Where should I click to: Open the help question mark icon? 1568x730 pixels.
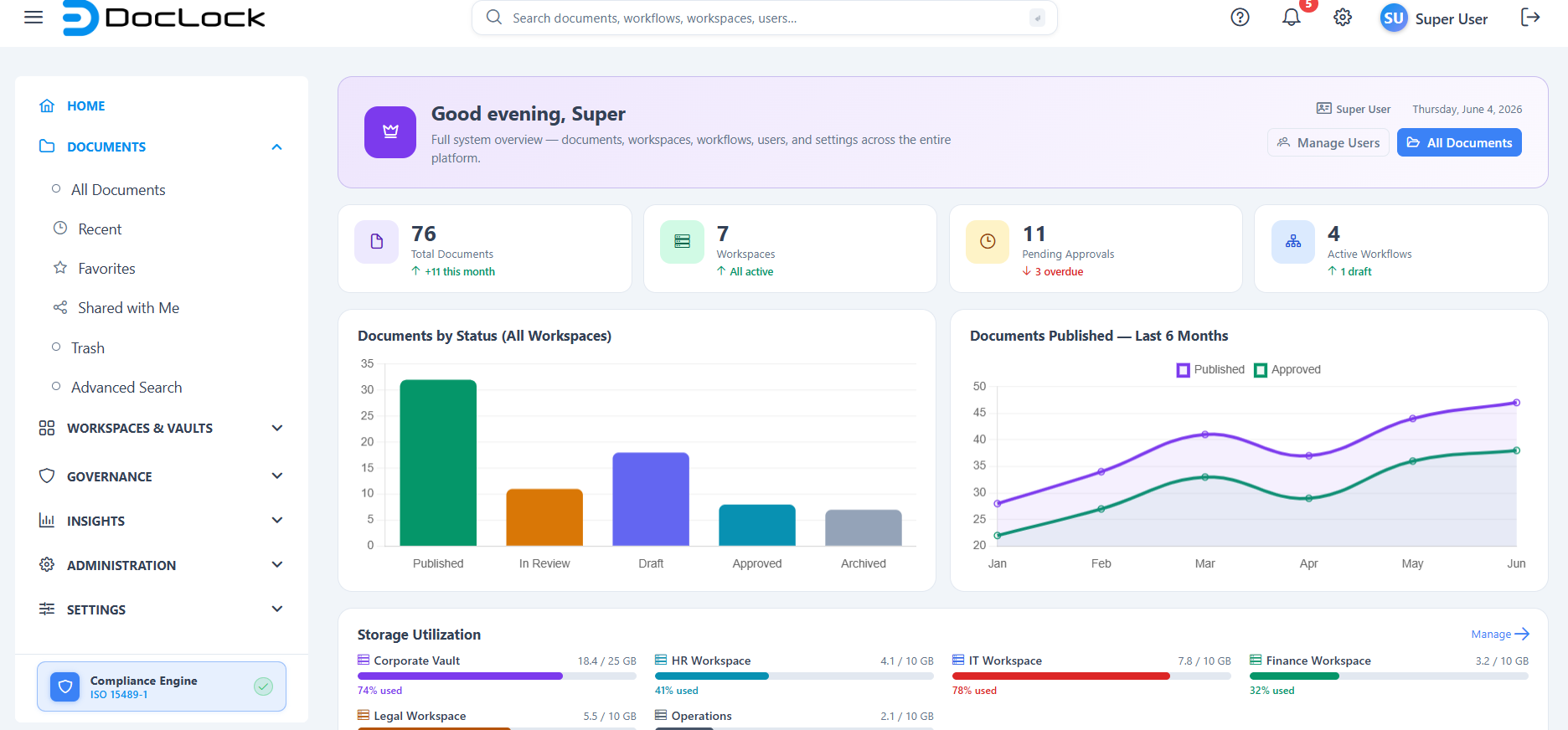coord(1240,18)
